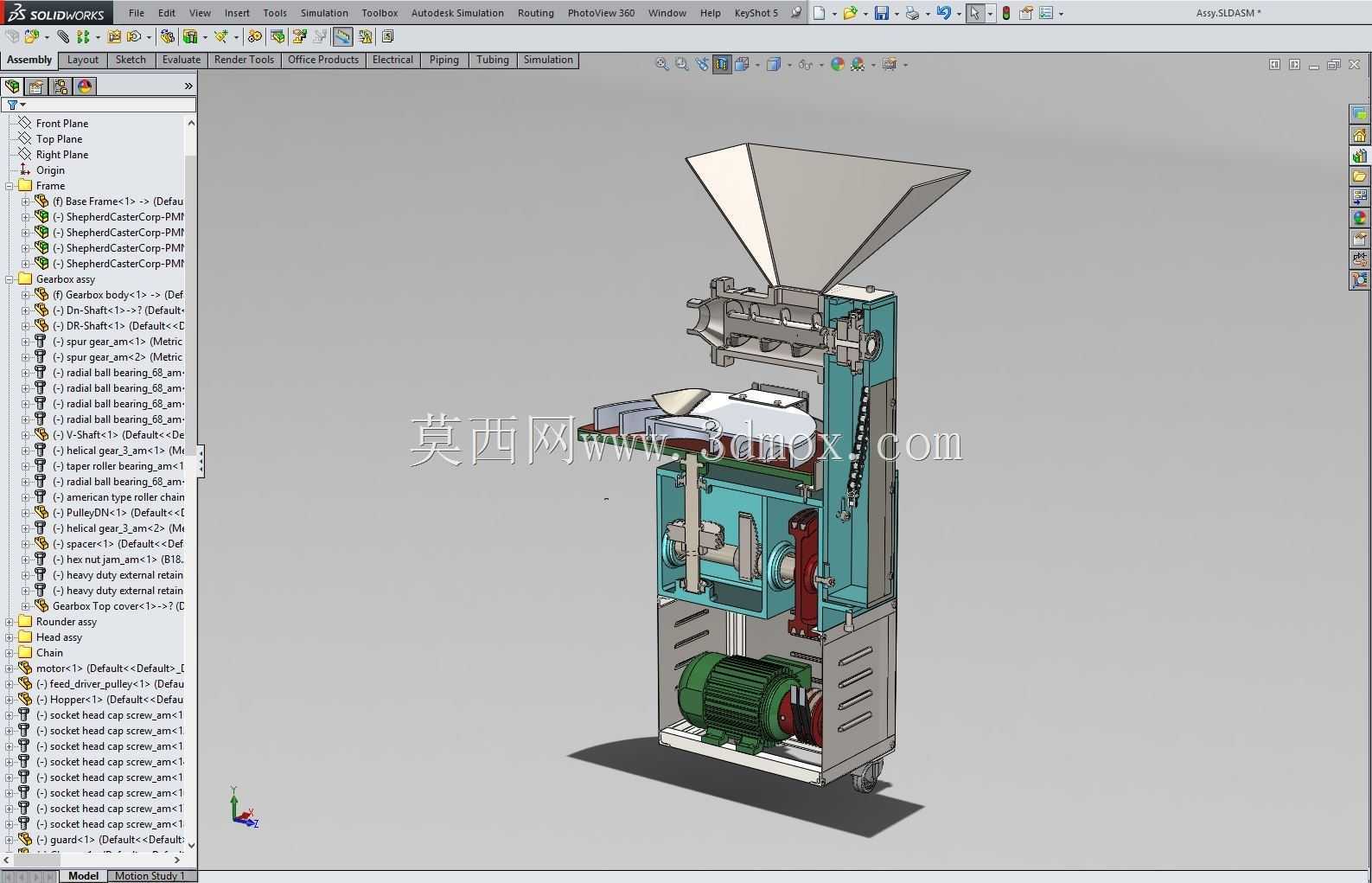1372x883 pixels.
Task: Switch to the Motion Study 1 tab
Action: pyautogui.click(x=150, y=876)
